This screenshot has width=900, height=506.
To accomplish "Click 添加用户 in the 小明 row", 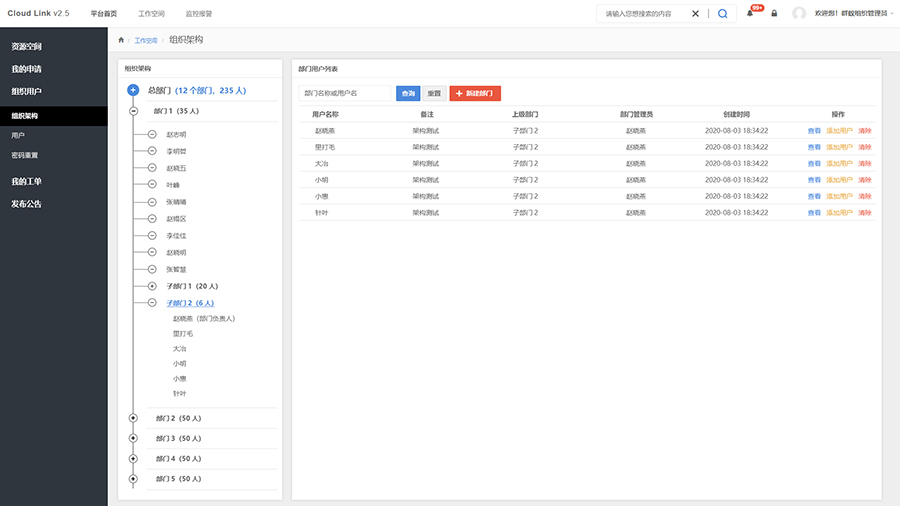I will coord(839,180).
